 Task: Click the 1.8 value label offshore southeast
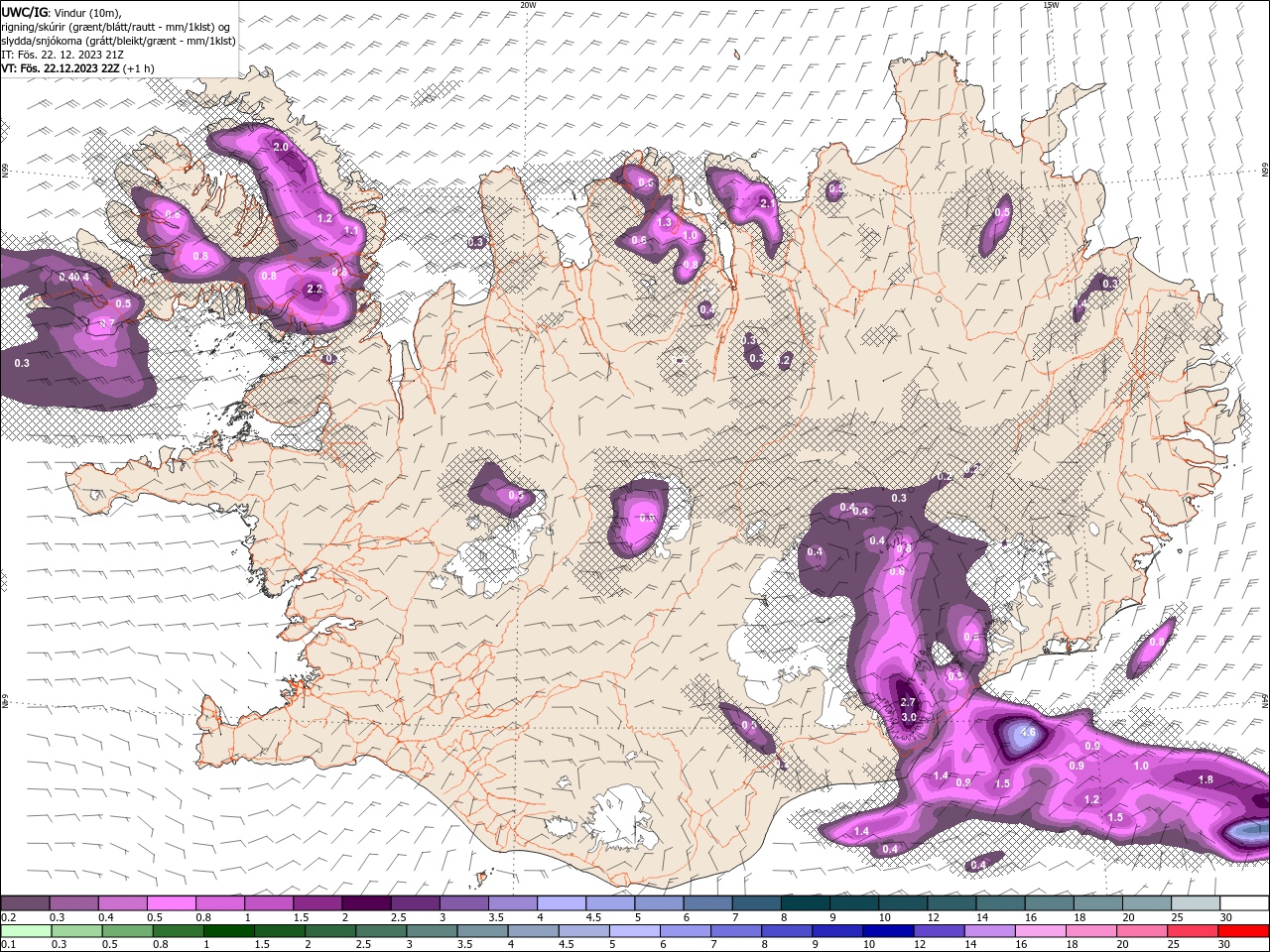[x=1206, y=779]
